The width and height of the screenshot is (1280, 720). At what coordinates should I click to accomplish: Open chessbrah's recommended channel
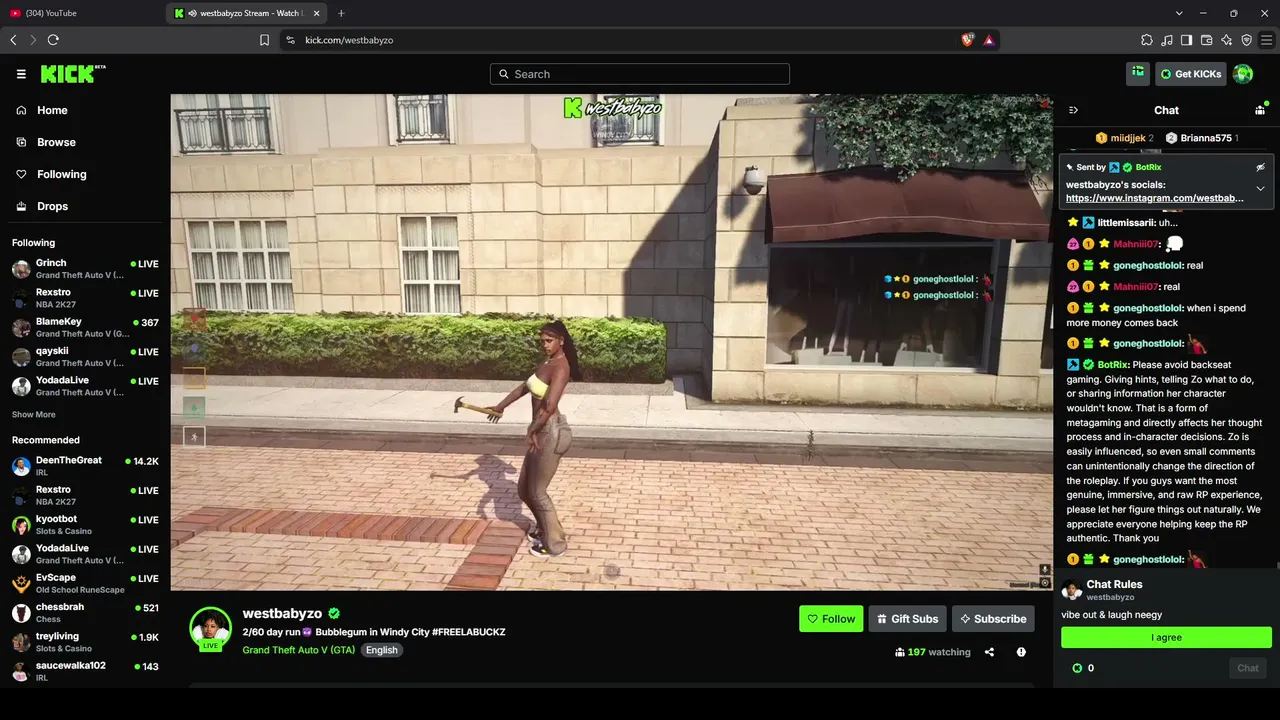point(85,613)
